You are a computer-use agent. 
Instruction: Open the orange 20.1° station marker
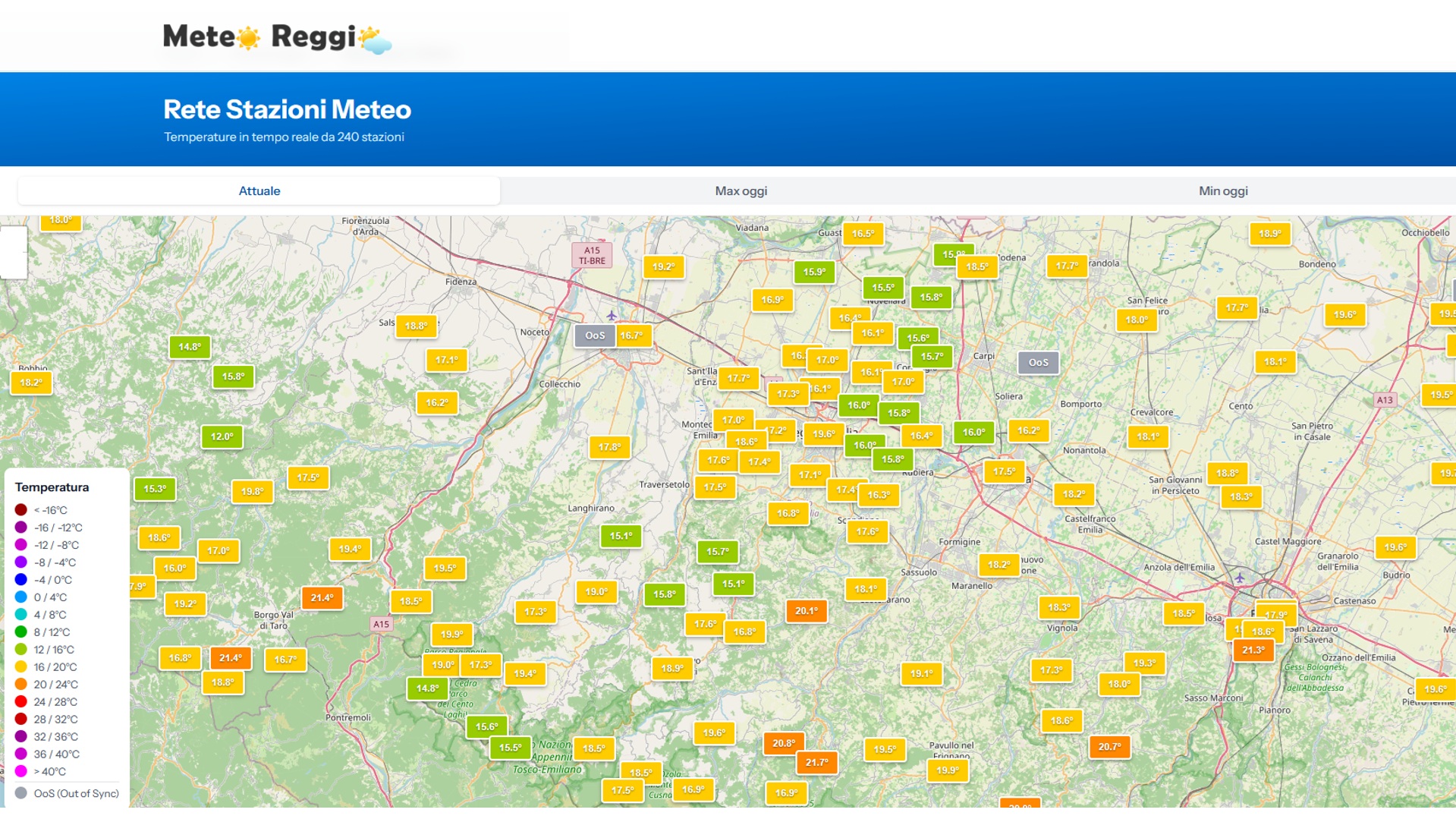(806, 611)
